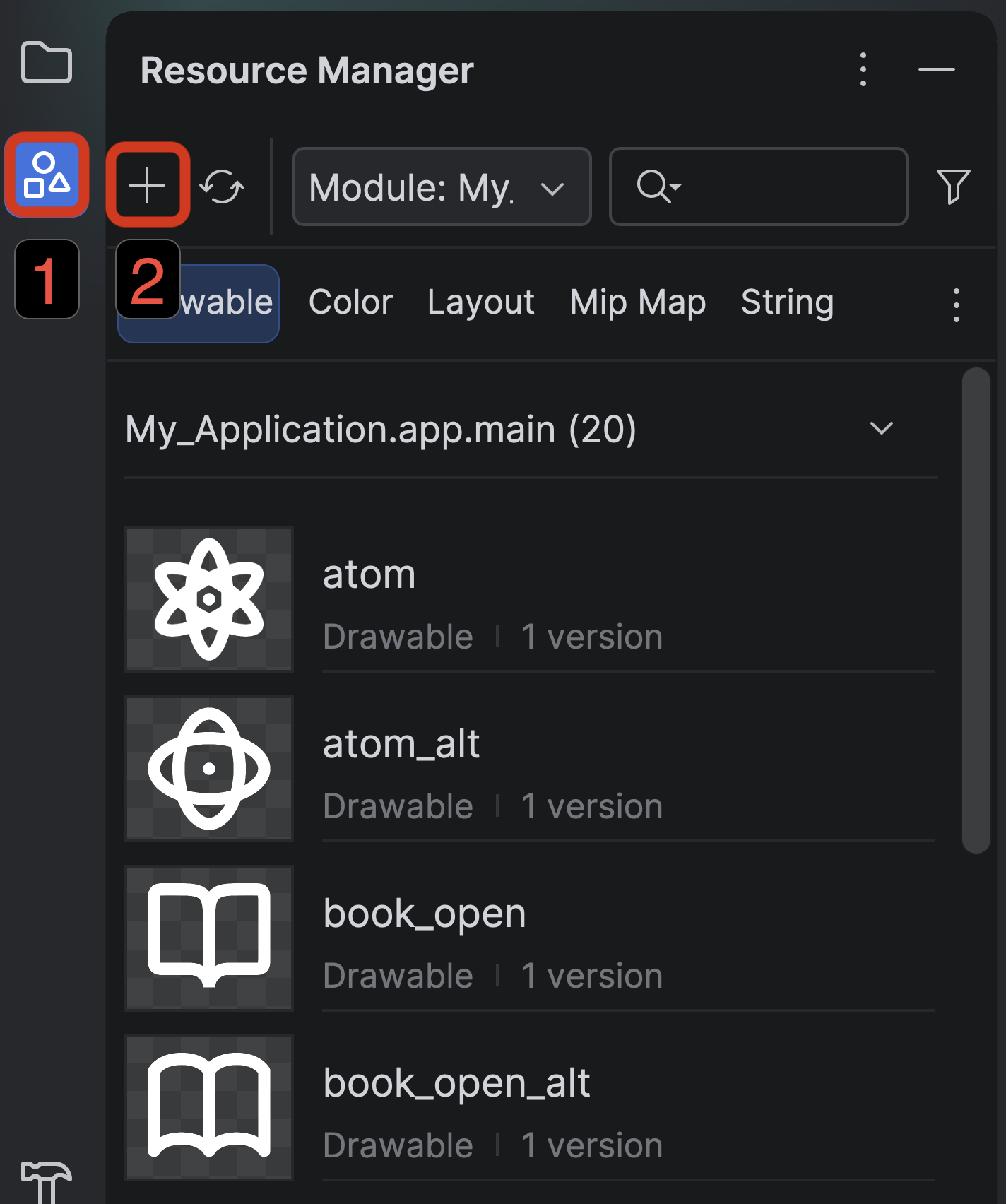Show more resource type tabs
Screen dimensions: 1006x1204
coord(956,305)
